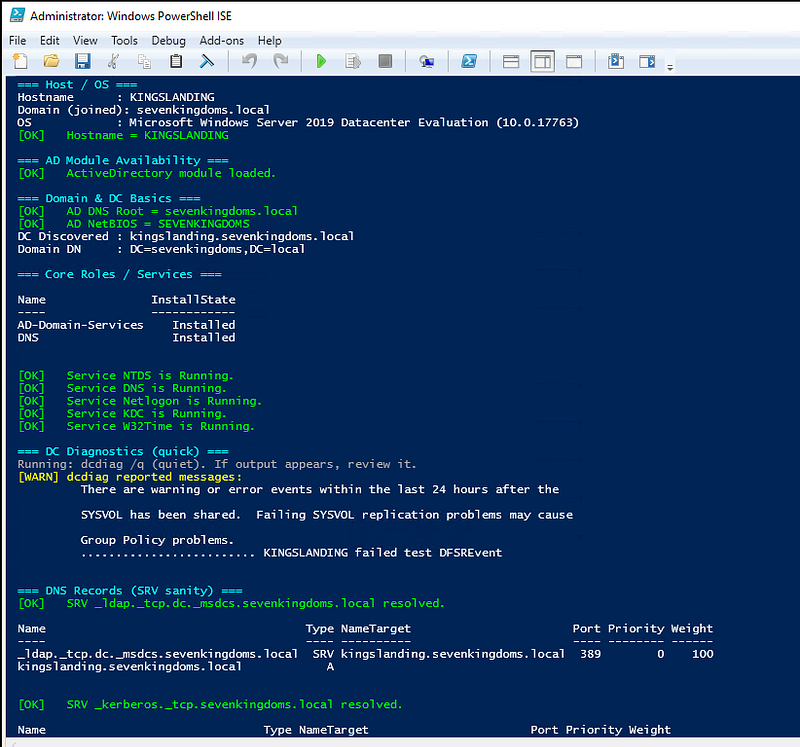The width and height of the screenshot is (800, 747).
Task: Click 'AD DNS Root = sevenkingdoms.local' line
Action: (158, 211)
